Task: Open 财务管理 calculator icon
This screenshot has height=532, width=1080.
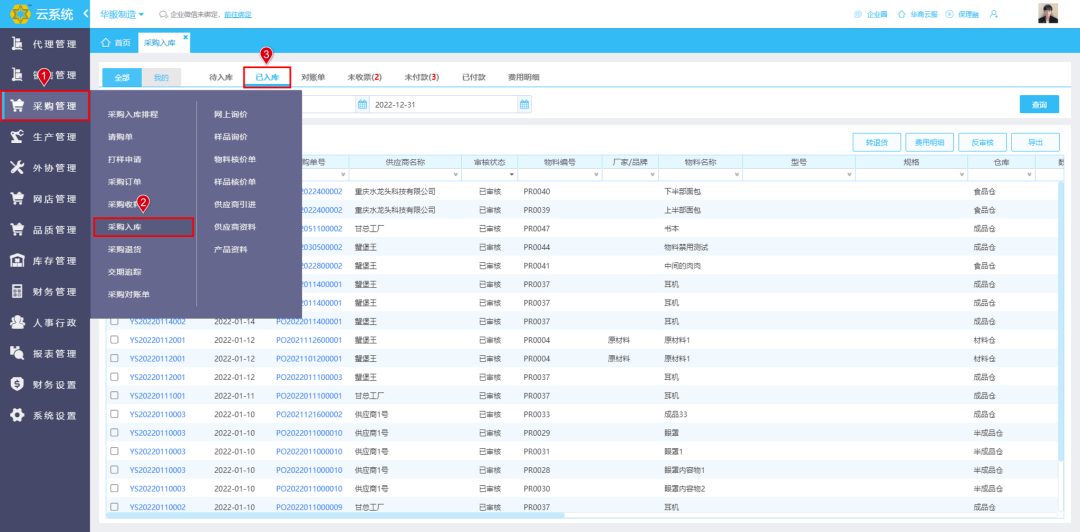Action: [17, 292]
